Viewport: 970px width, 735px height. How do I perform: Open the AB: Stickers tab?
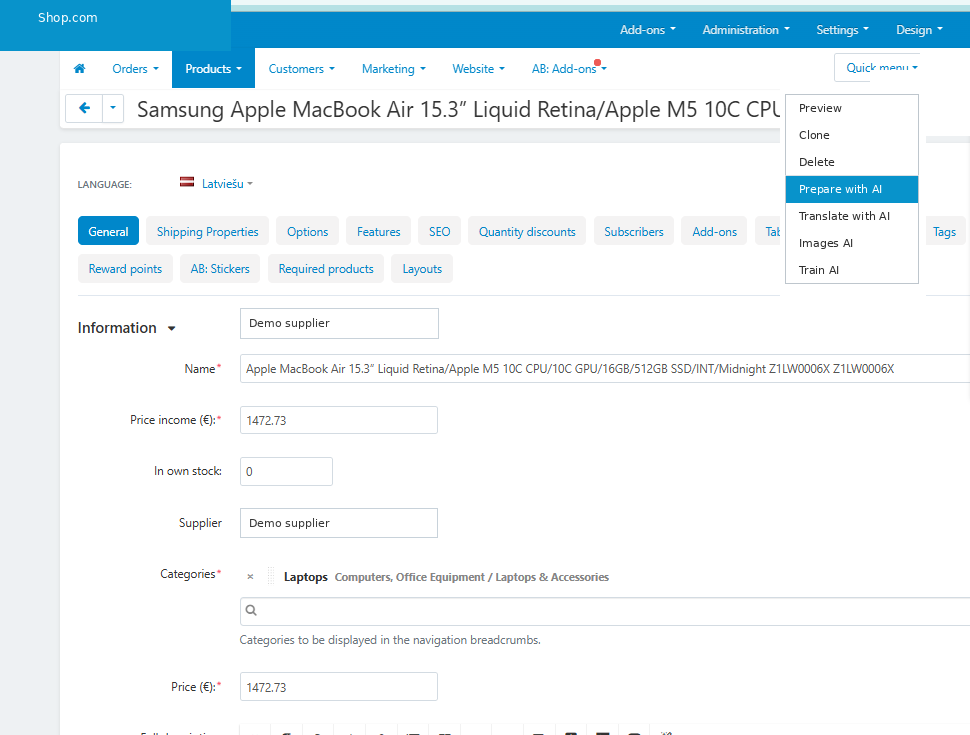[220, 269]
